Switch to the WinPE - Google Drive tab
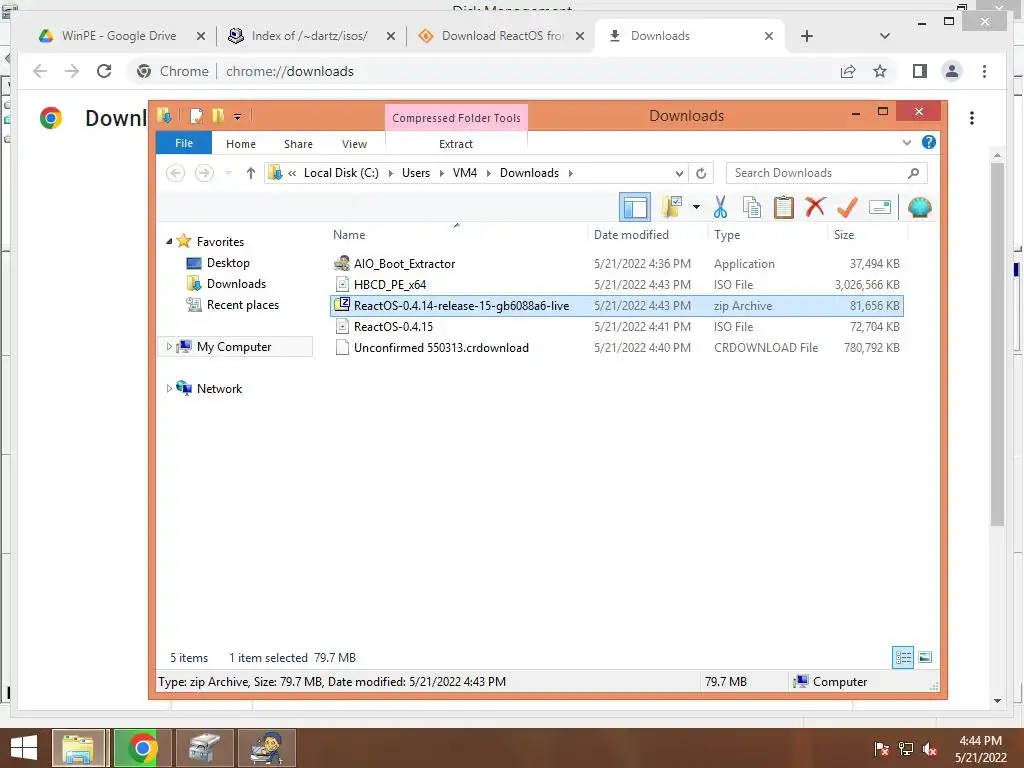Viewport: 1024px width, 768px height. pyautogui.click(x=121, y=36)
